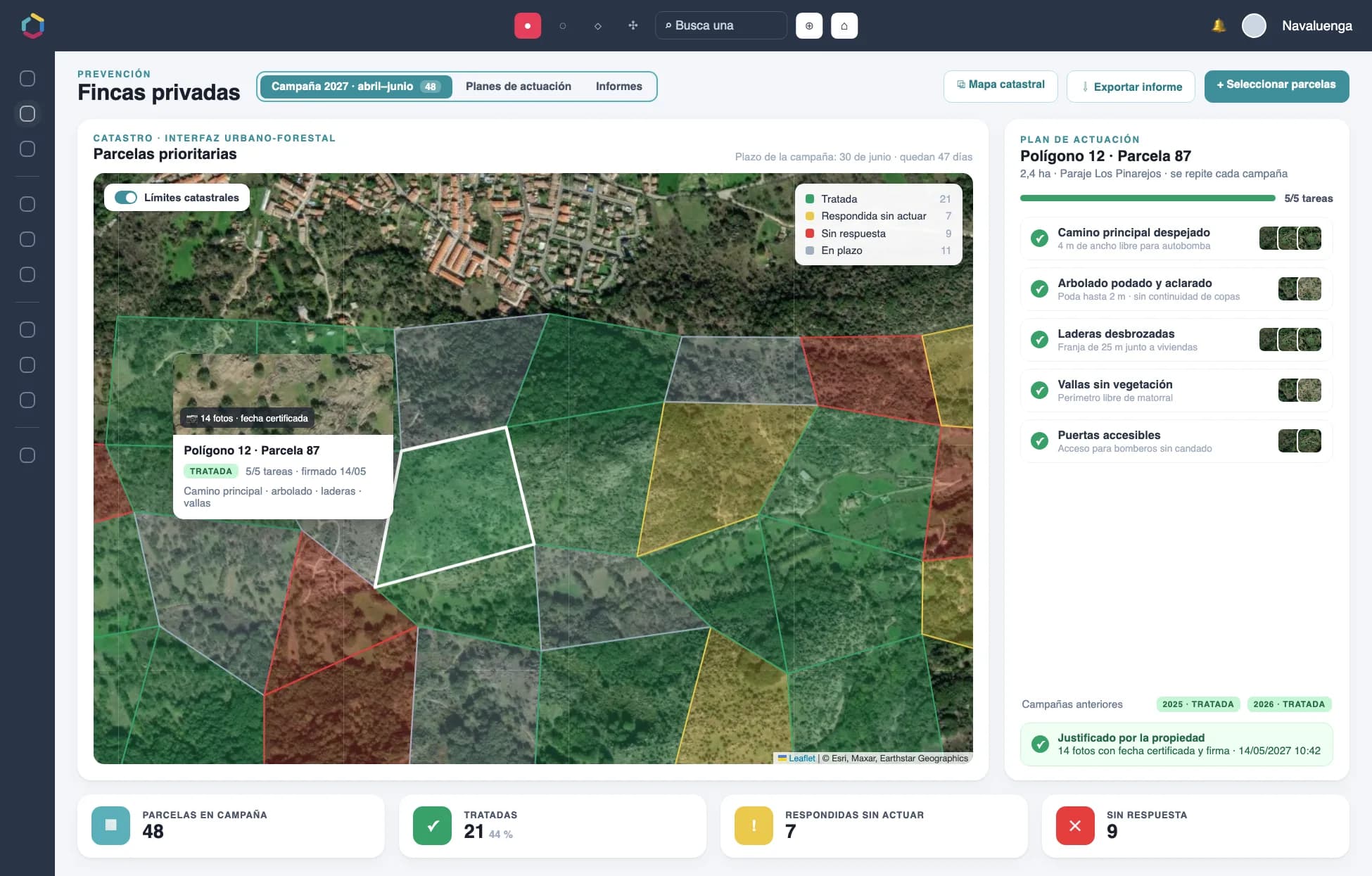Select the diamond shape tool in the top bar

[x=598, y=26]
